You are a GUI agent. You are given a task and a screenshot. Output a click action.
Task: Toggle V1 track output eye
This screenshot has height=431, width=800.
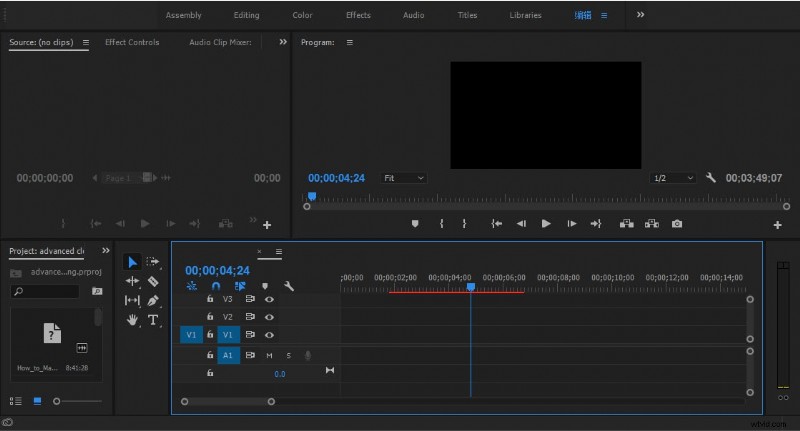(269, 335)
